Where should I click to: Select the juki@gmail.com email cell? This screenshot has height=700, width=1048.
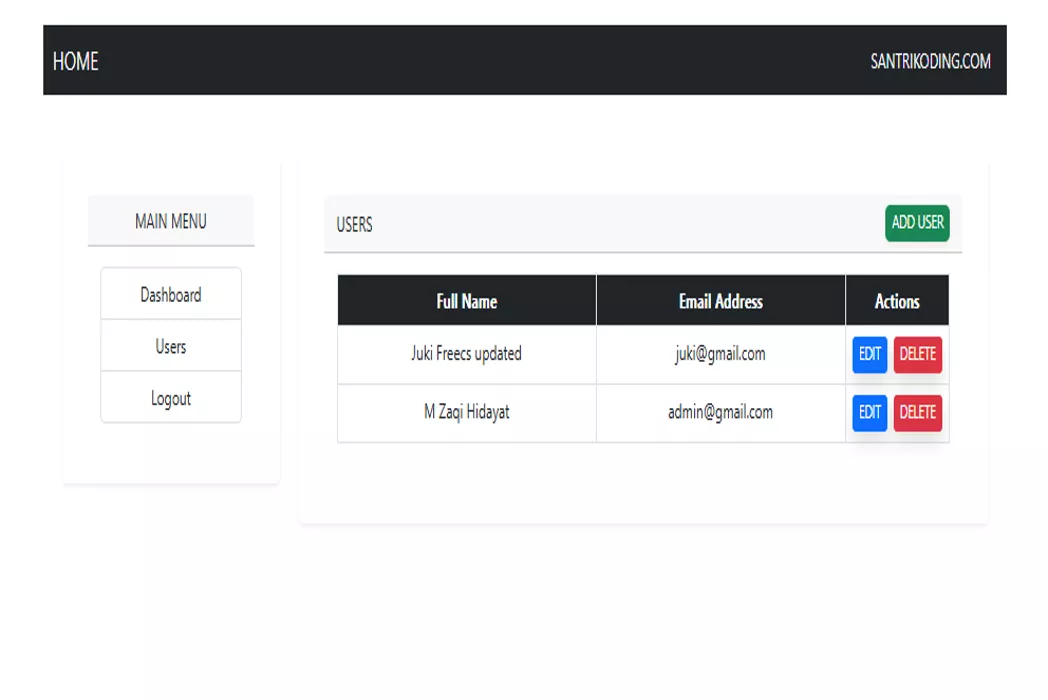pos(720,354)
